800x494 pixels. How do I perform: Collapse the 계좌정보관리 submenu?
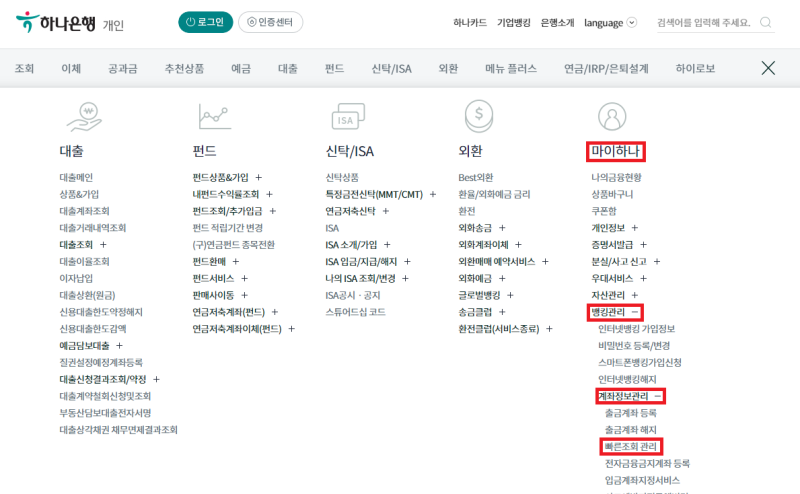[658, 396]
